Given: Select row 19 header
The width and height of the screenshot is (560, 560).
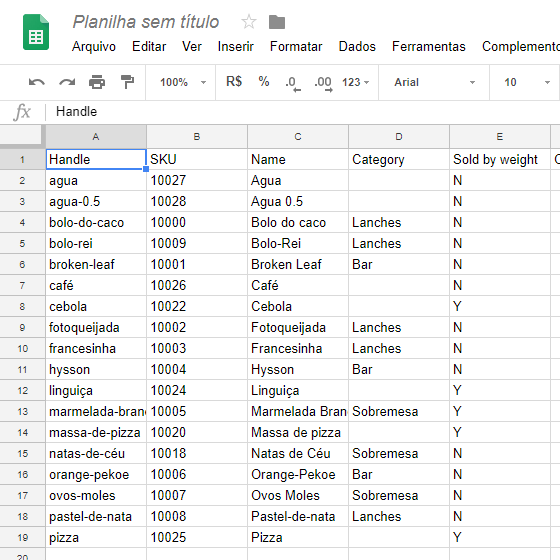Looking at the screenshot, I should (22, 538).
